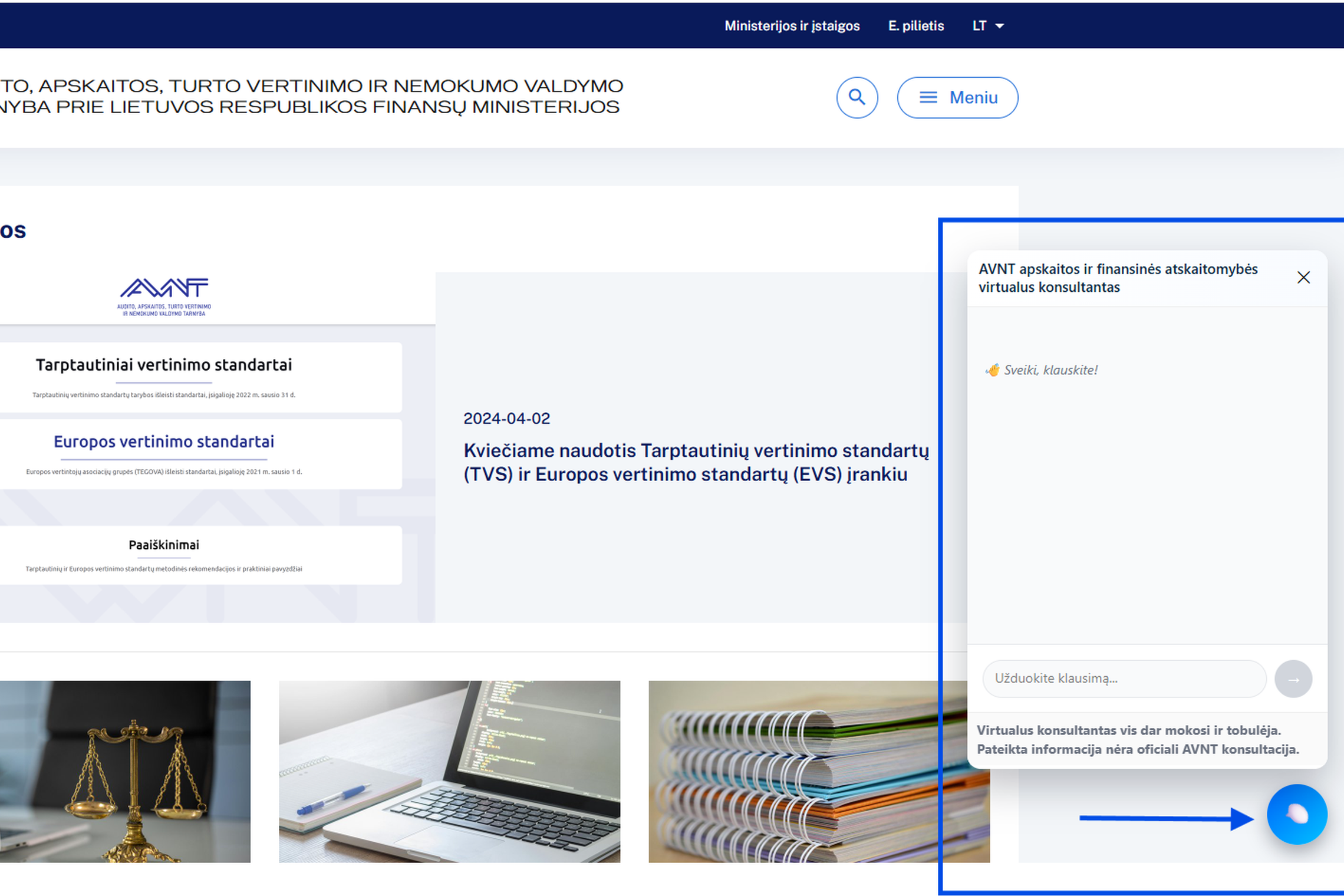Open the spiral notebooks thumbnail

[x=819, y=772]
